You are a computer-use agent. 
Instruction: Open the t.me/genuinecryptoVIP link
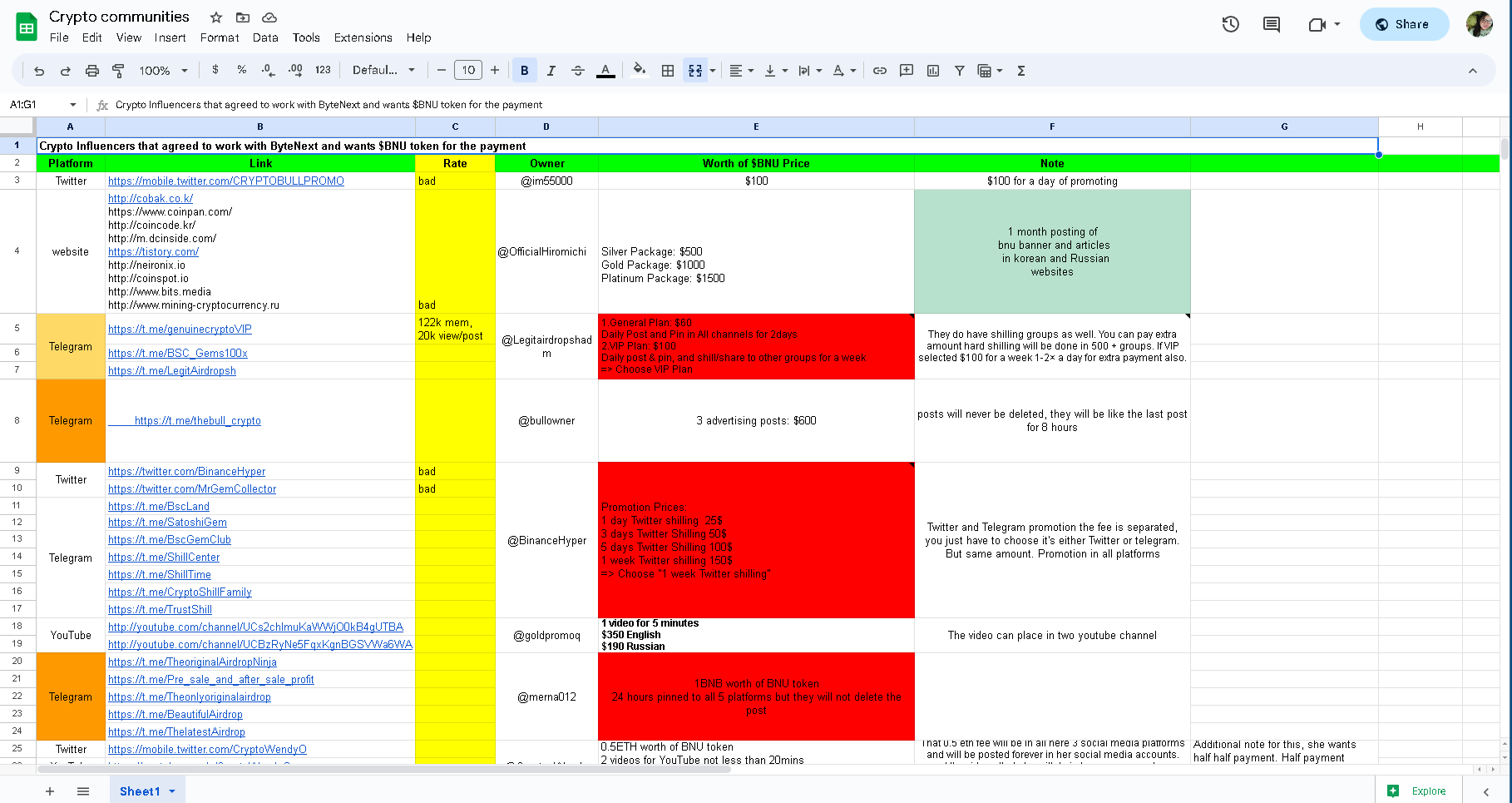pos(180,329)
